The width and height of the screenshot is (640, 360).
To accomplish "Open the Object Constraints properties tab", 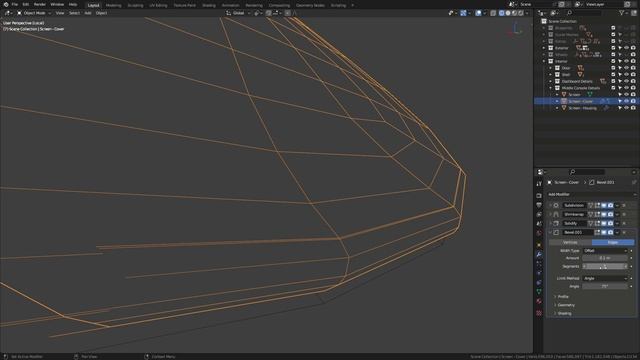I will [539, 282].
